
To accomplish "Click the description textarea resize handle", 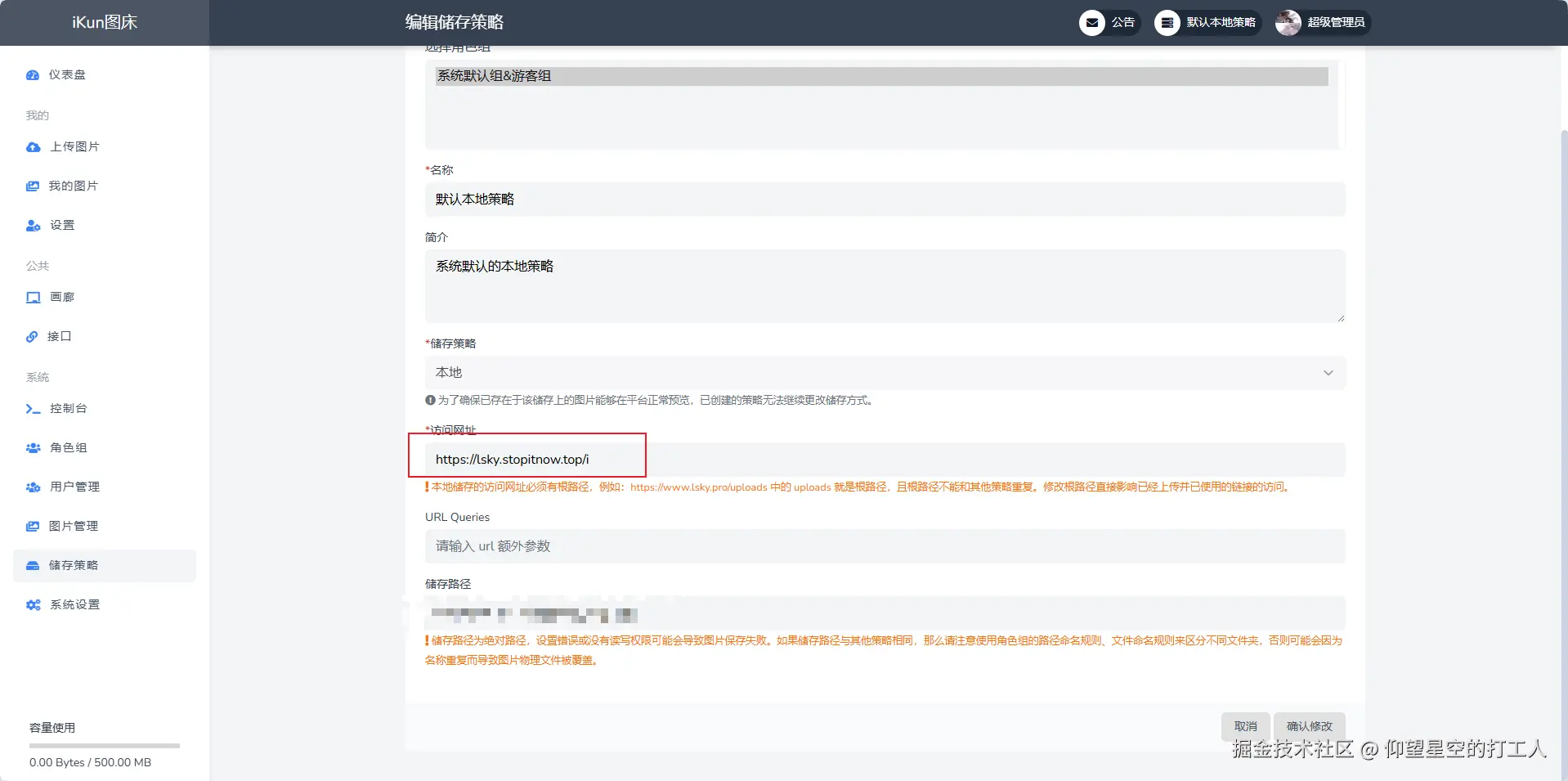I will coord(1340,318).
